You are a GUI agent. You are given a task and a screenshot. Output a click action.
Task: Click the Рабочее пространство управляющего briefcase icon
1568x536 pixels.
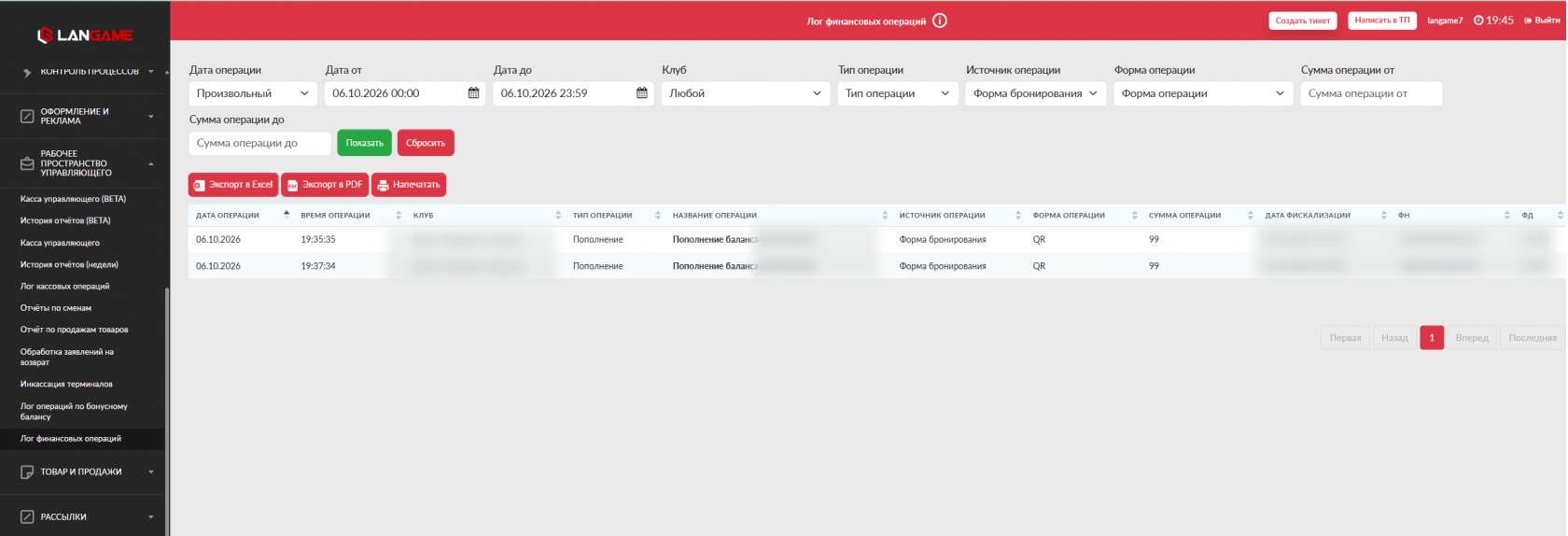(x=27, y=163)
